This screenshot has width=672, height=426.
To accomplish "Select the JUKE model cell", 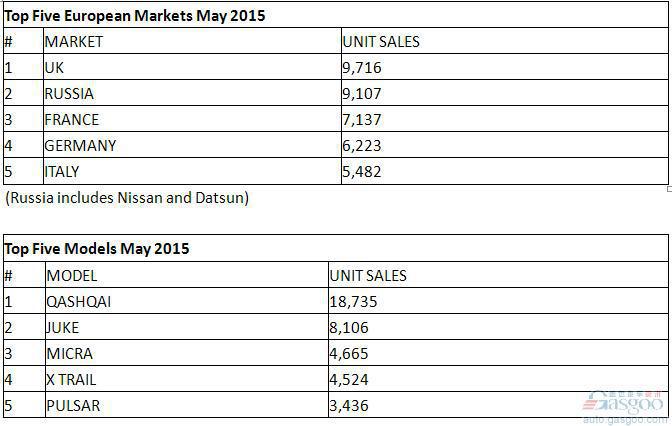I will tap(187, 327).
